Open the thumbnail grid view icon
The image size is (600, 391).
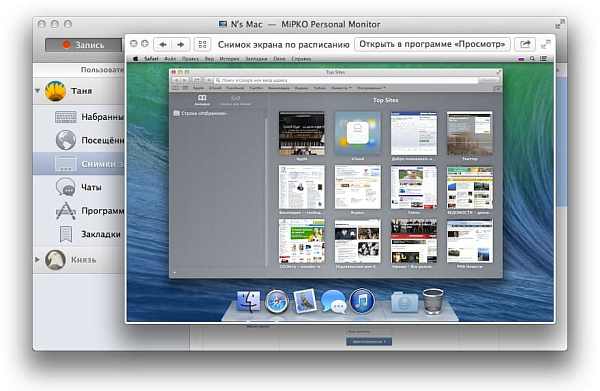click(x=202, y=44)
